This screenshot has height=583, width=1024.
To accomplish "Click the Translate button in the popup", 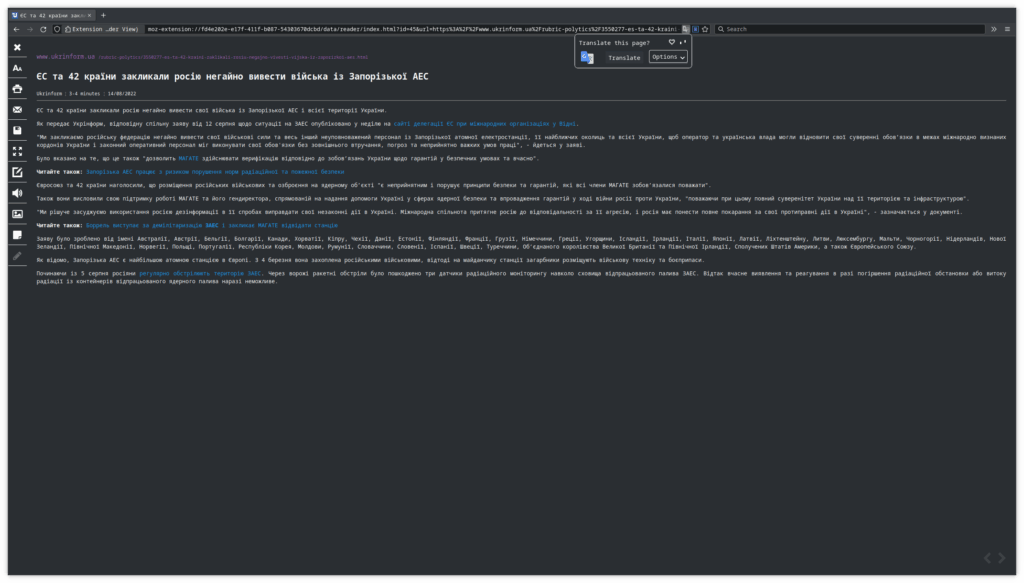I will pos(624,58).
